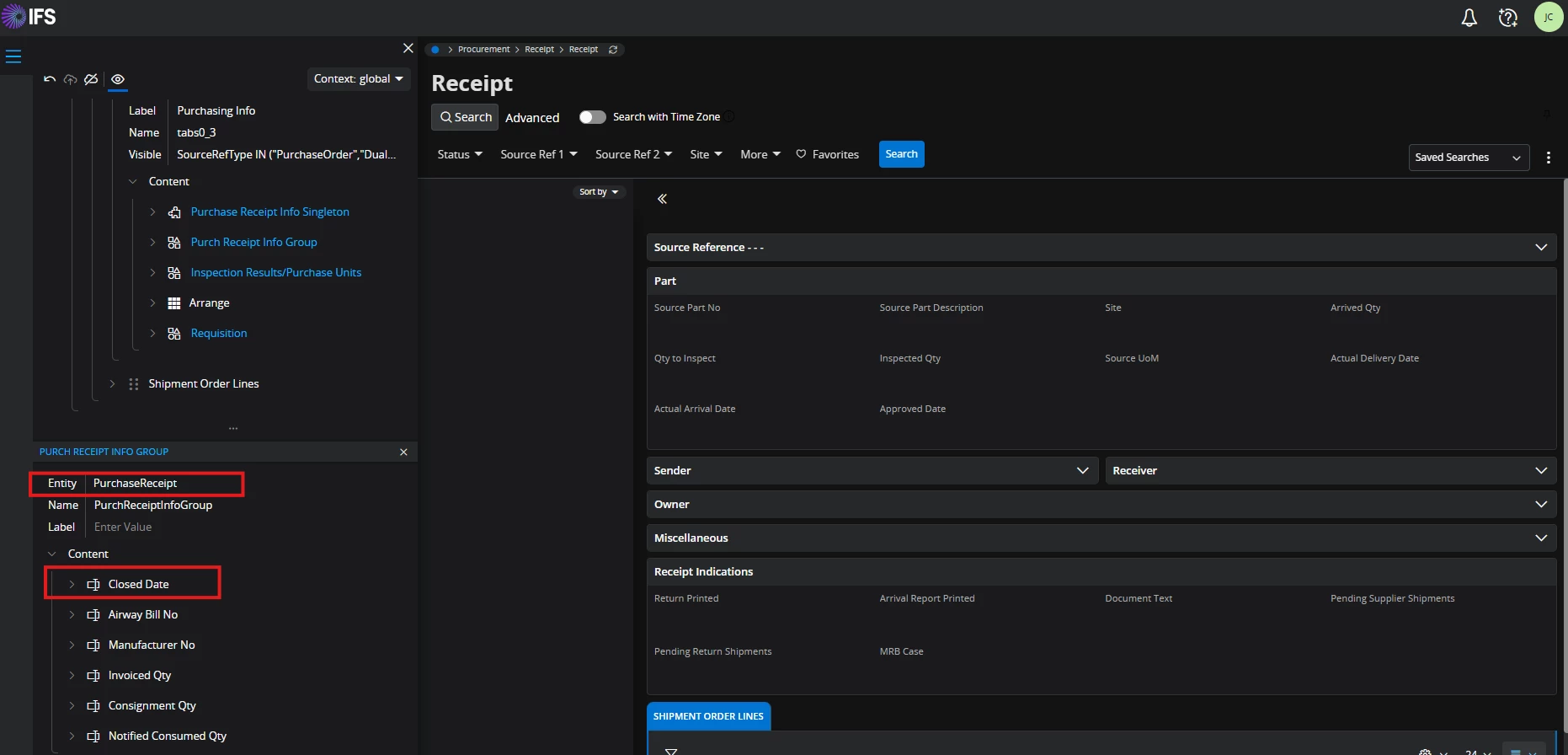Open the Site filter dropdown
This screenshot has height=755, width=1568.
pyautogui.click(x=706, y=154)
